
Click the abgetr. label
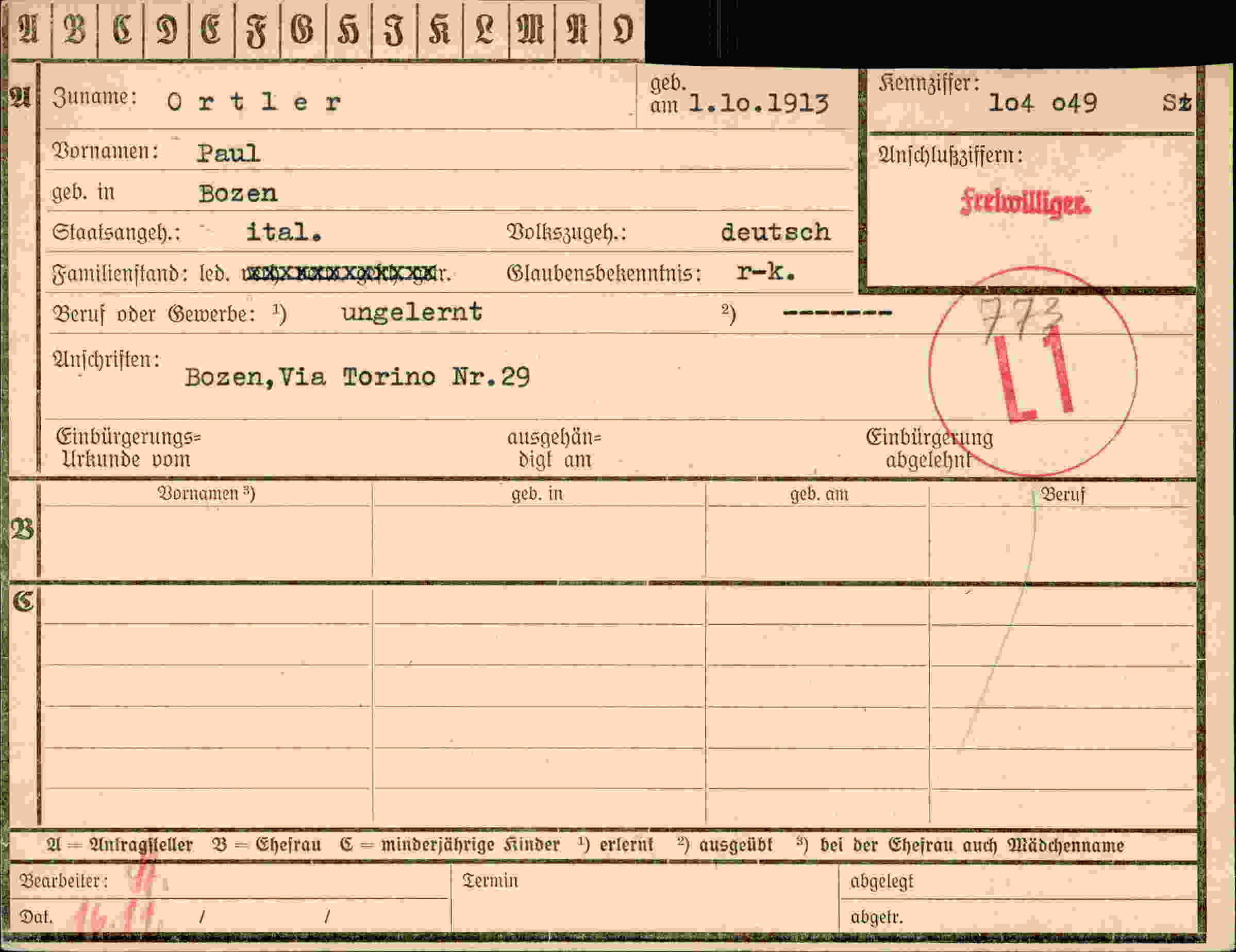[x=876, y=917]
